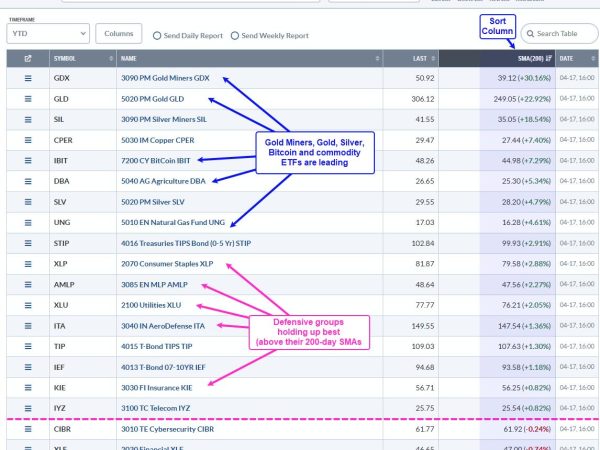Open the row menu for TIP
Viewport: 600px width, 450px height.
28,346
